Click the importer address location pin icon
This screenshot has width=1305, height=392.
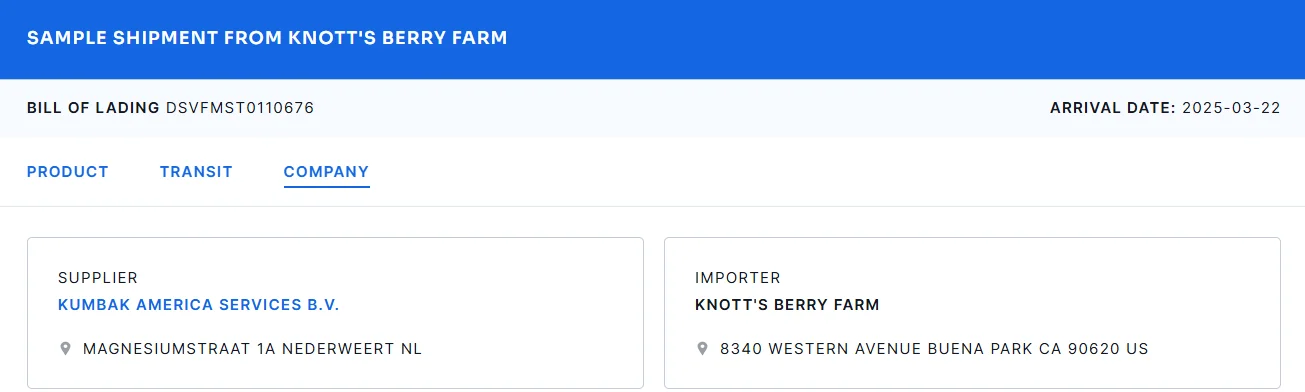click(703, 349)
